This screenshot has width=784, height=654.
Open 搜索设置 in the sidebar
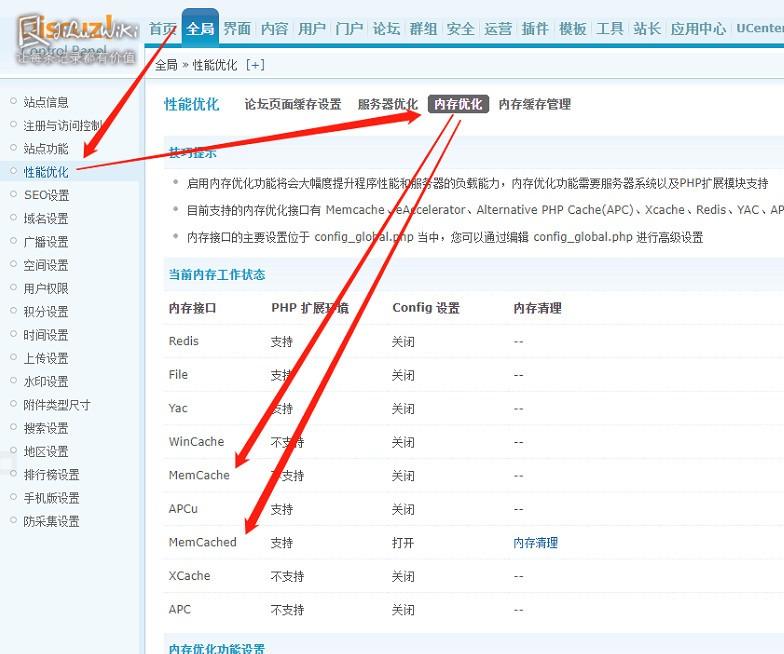[x=46, y=428]
